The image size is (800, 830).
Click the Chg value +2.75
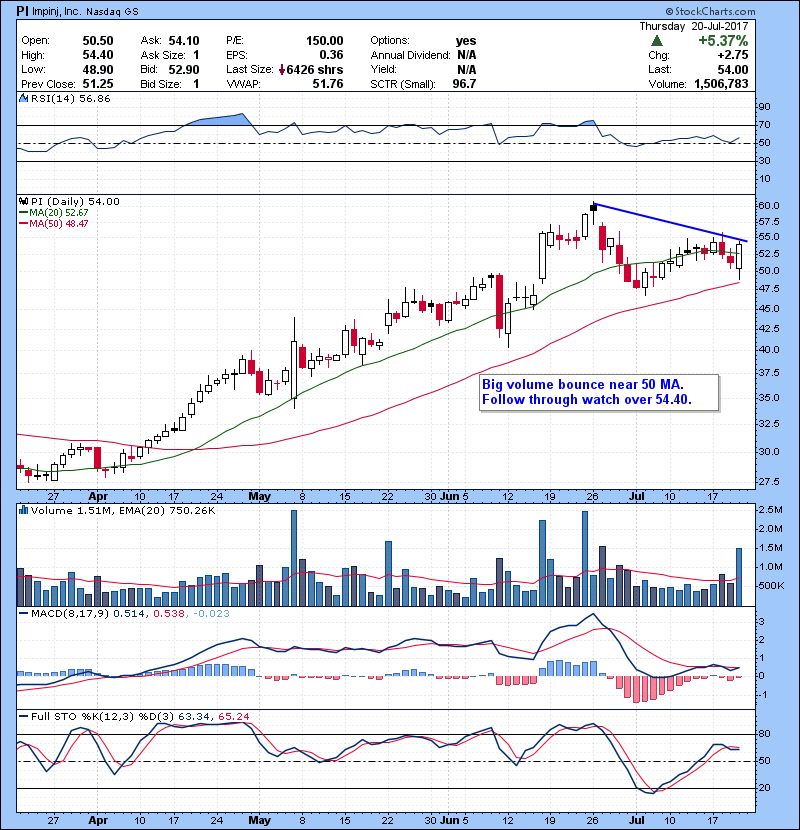point(733,55)
